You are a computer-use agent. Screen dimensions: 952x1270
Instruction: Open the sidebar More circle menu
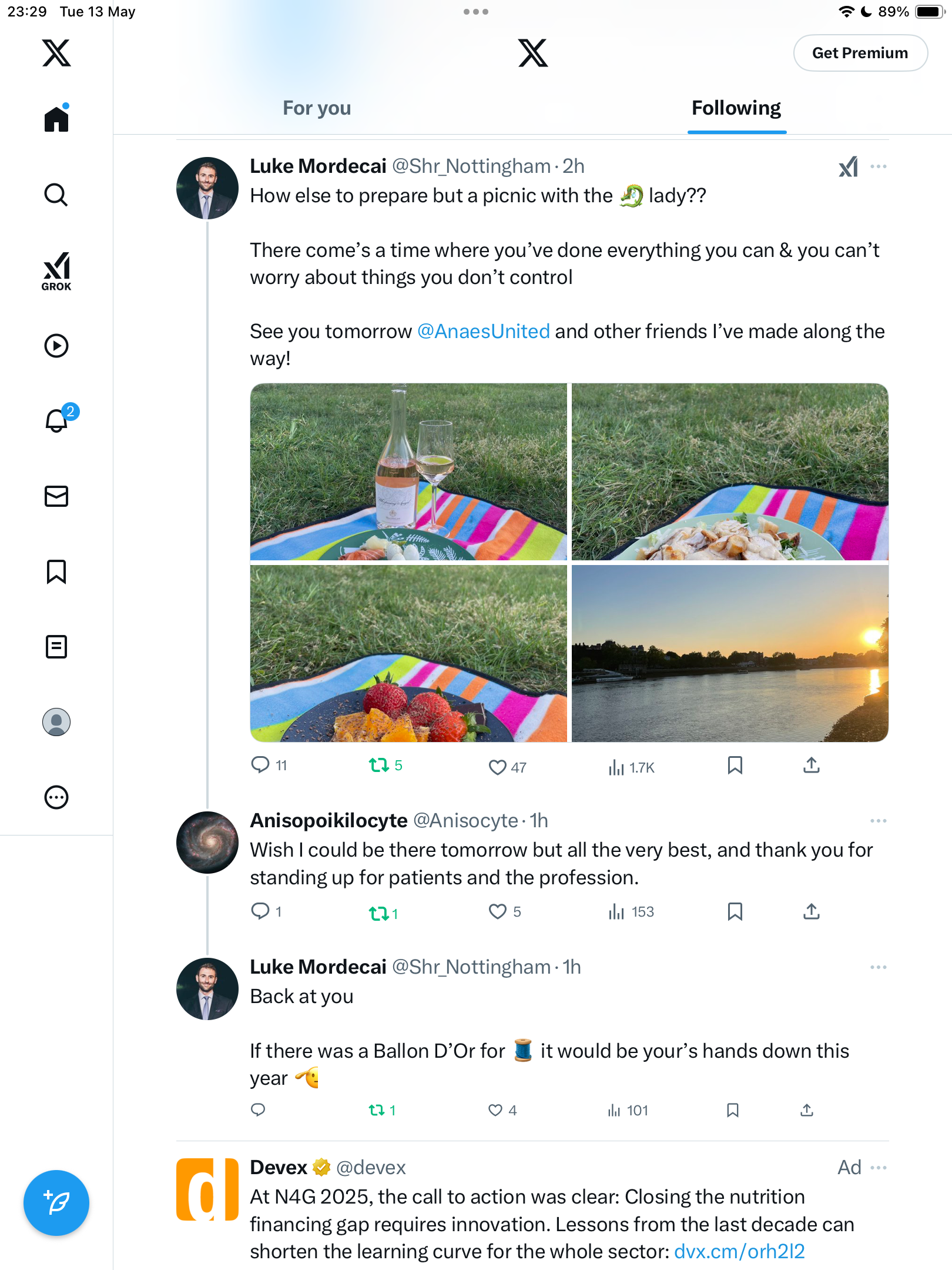tap(56, 797)
